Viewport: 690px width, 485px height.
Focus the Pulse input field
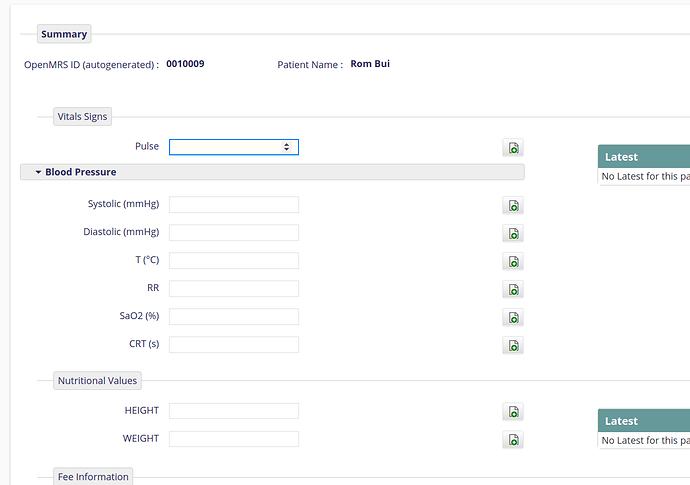pos(234,147)
